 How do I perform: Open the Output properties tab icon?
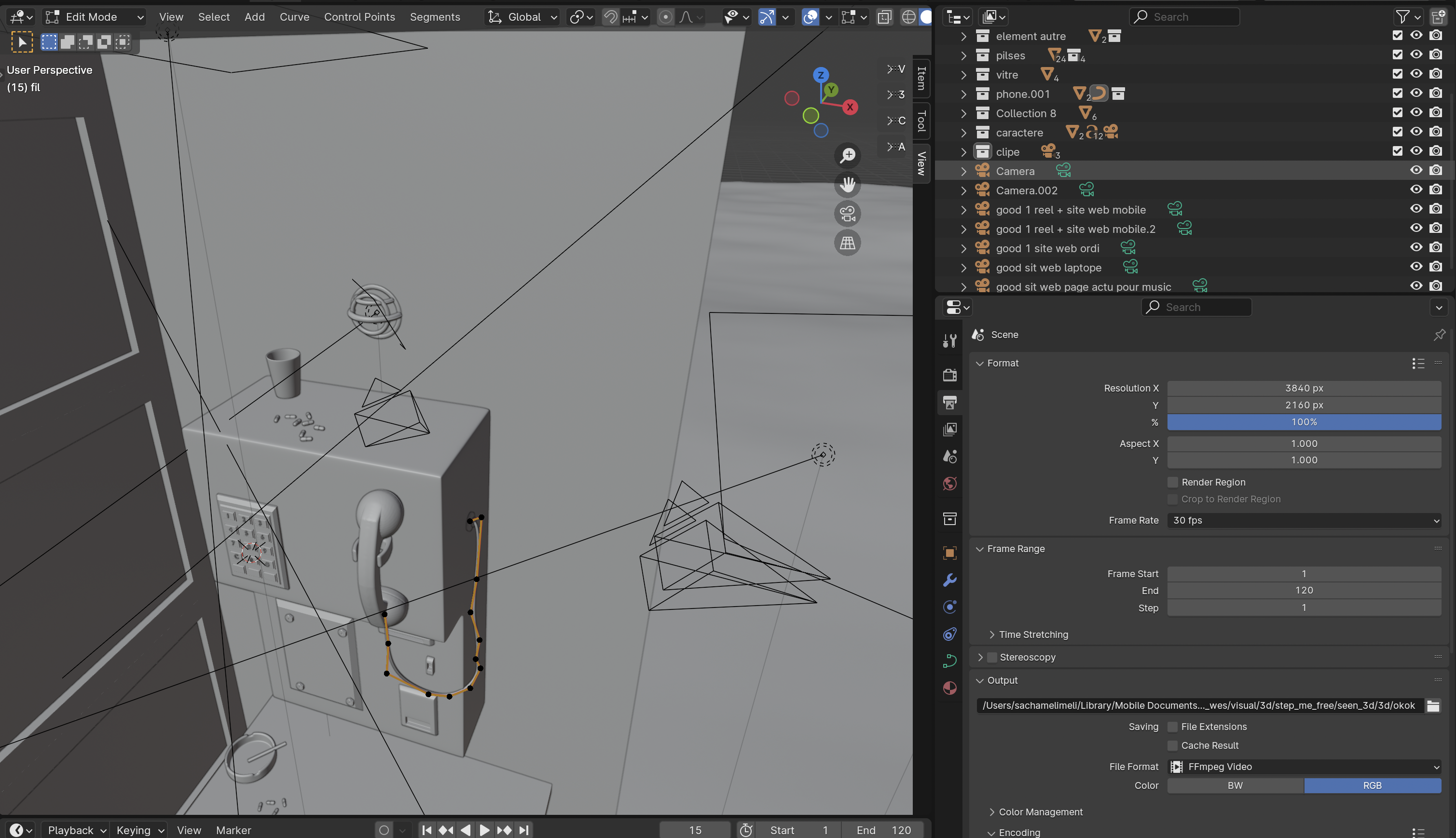pos(950,402)
